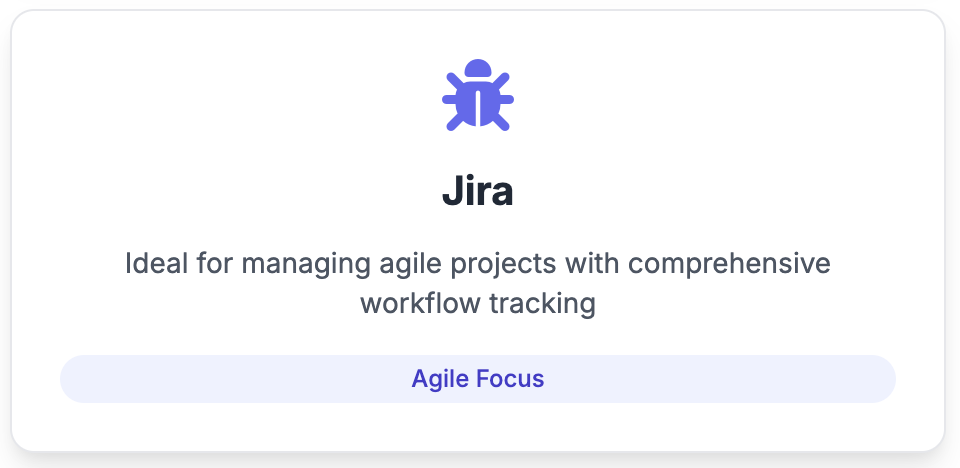This screenshot has height=468, width=960.
Task: Select the Jira bug logo's rounded head
Action: coord(478,68)
